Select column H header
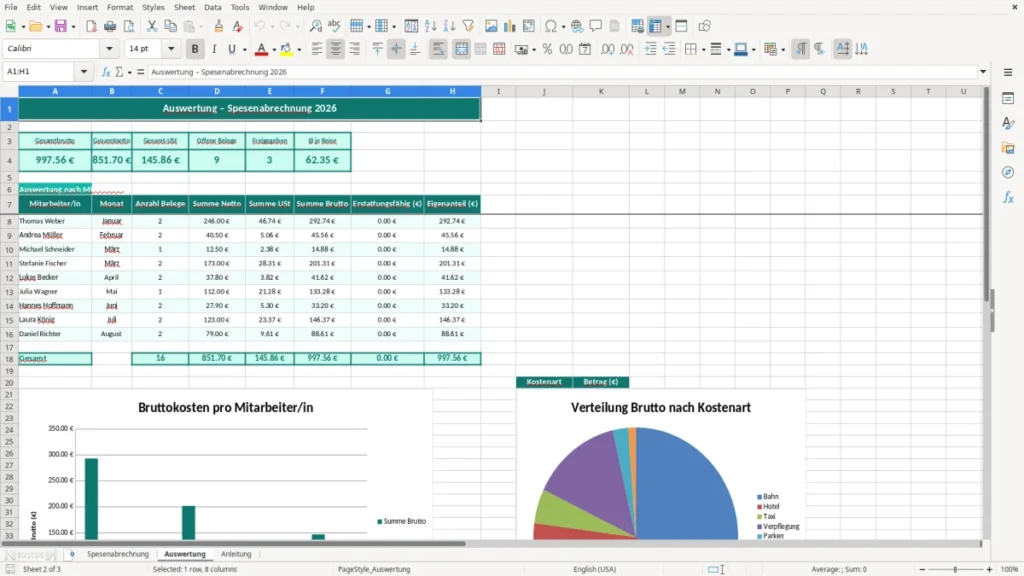The width and height of the screenshot is (1024, 576). point(452,91)
